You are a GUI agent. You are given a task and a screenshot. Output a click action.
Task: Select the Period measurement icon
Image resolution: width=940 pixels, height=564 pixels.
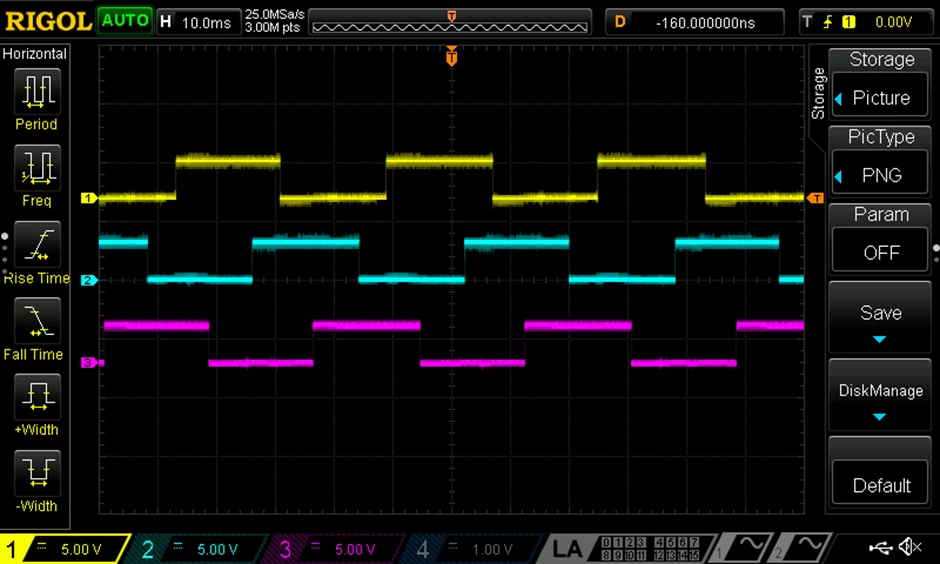37,92
